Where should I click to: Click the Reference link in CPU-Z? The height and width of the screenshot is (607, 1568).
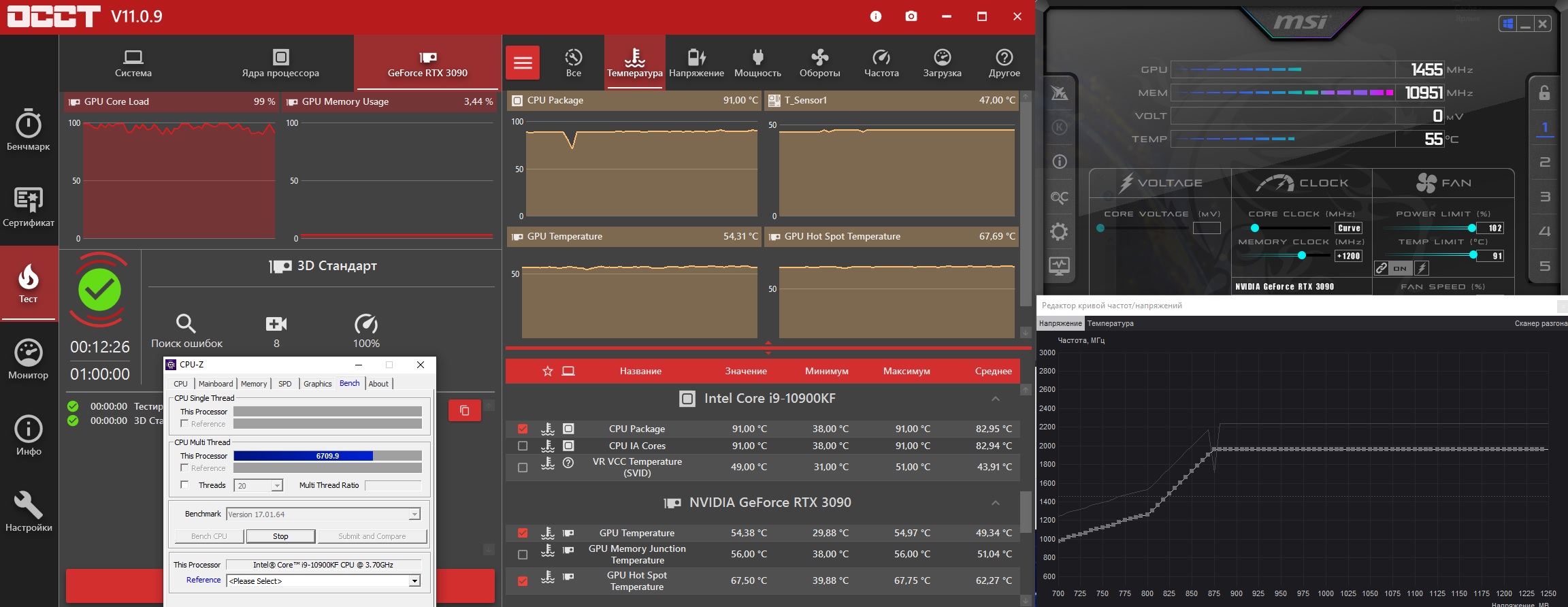203,580
